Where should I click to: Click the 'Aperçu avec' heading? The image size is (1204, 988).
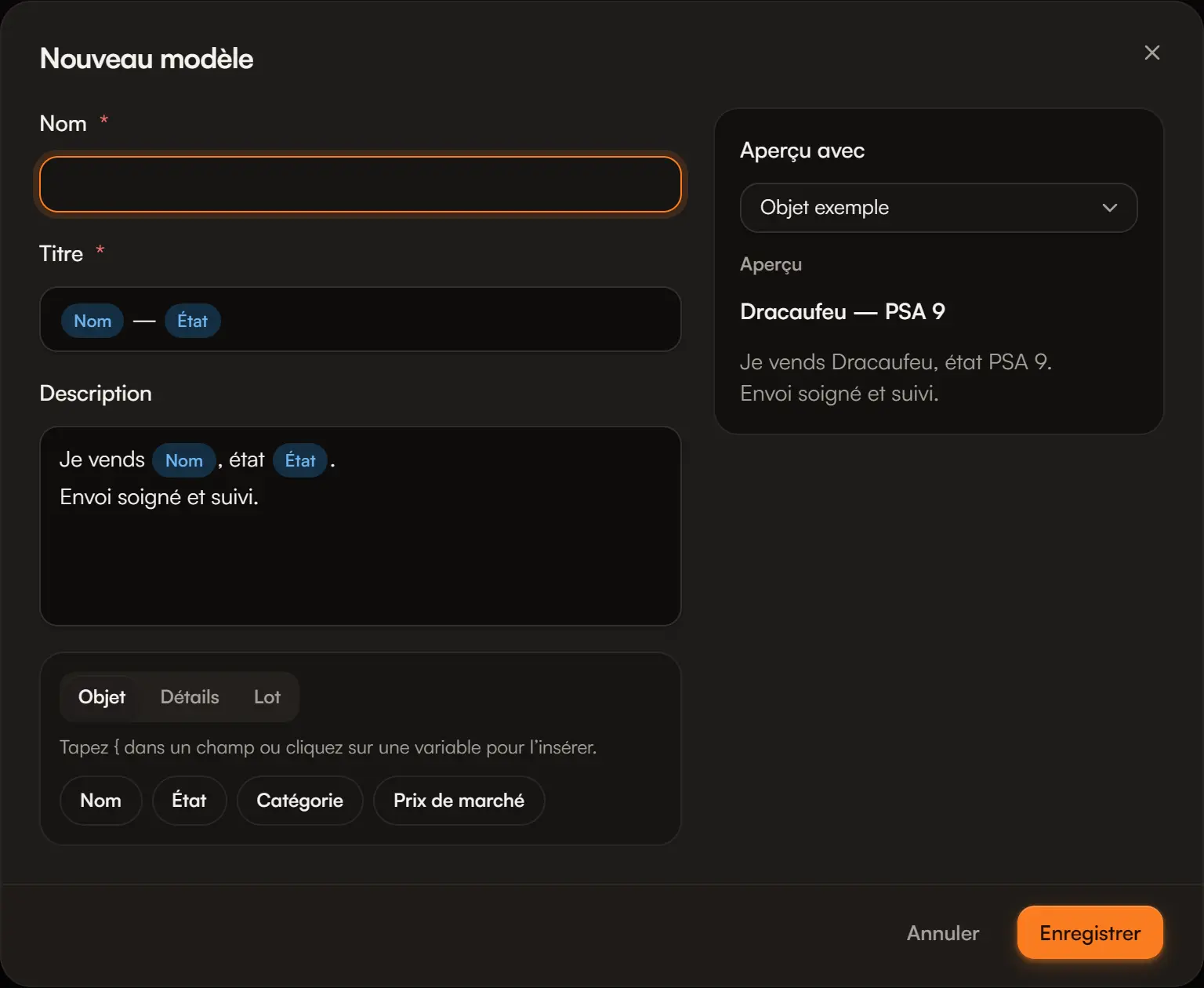coord(803,151)
